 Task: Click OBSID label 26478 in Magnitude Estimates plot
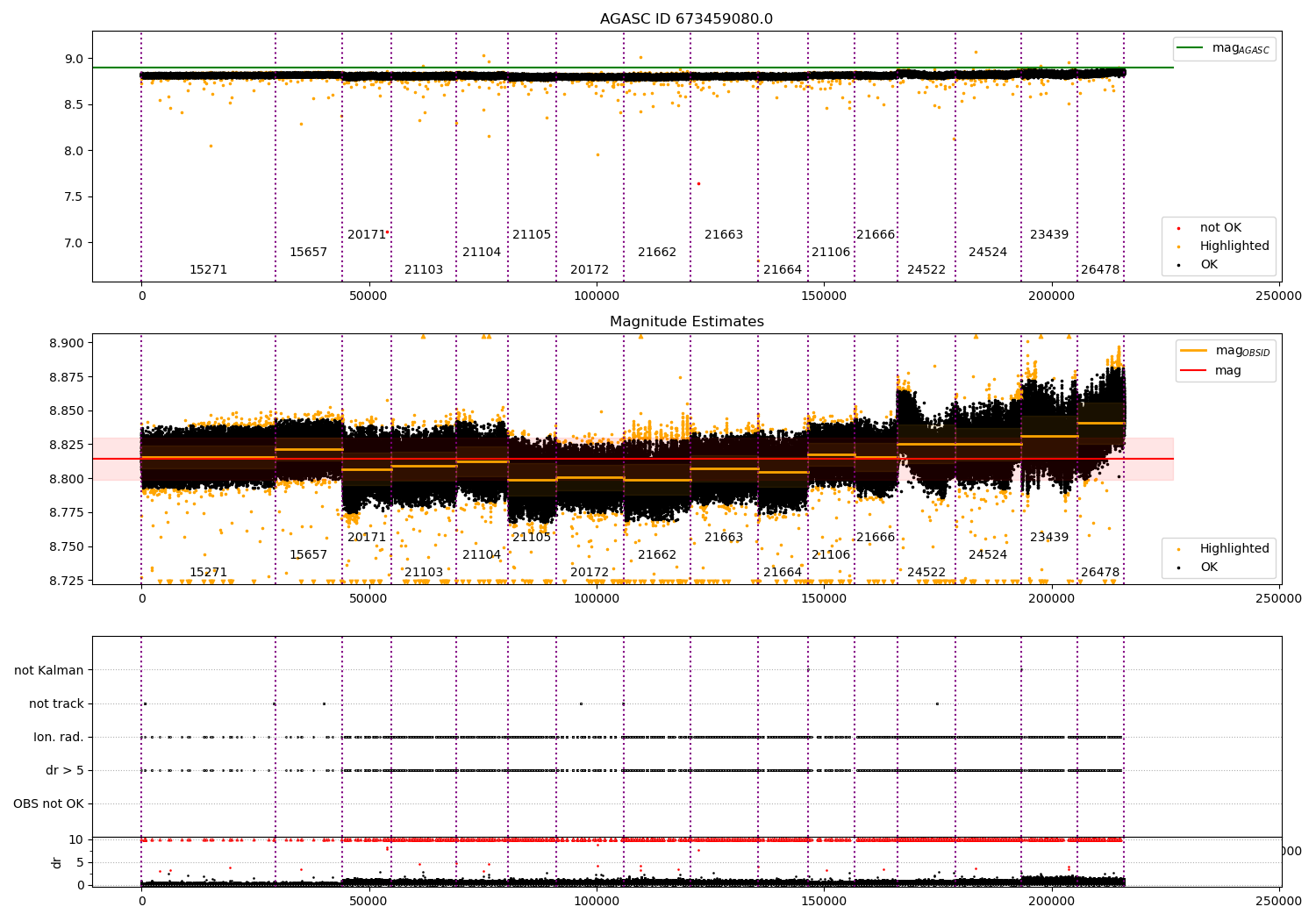point(1100,572)
